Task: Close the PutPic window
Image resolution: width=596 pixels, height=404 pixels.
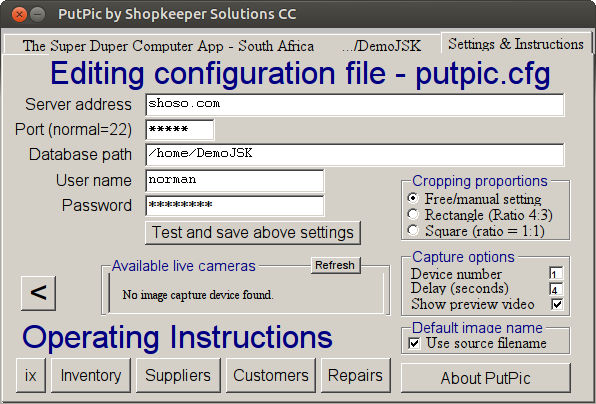Action: 19,15
